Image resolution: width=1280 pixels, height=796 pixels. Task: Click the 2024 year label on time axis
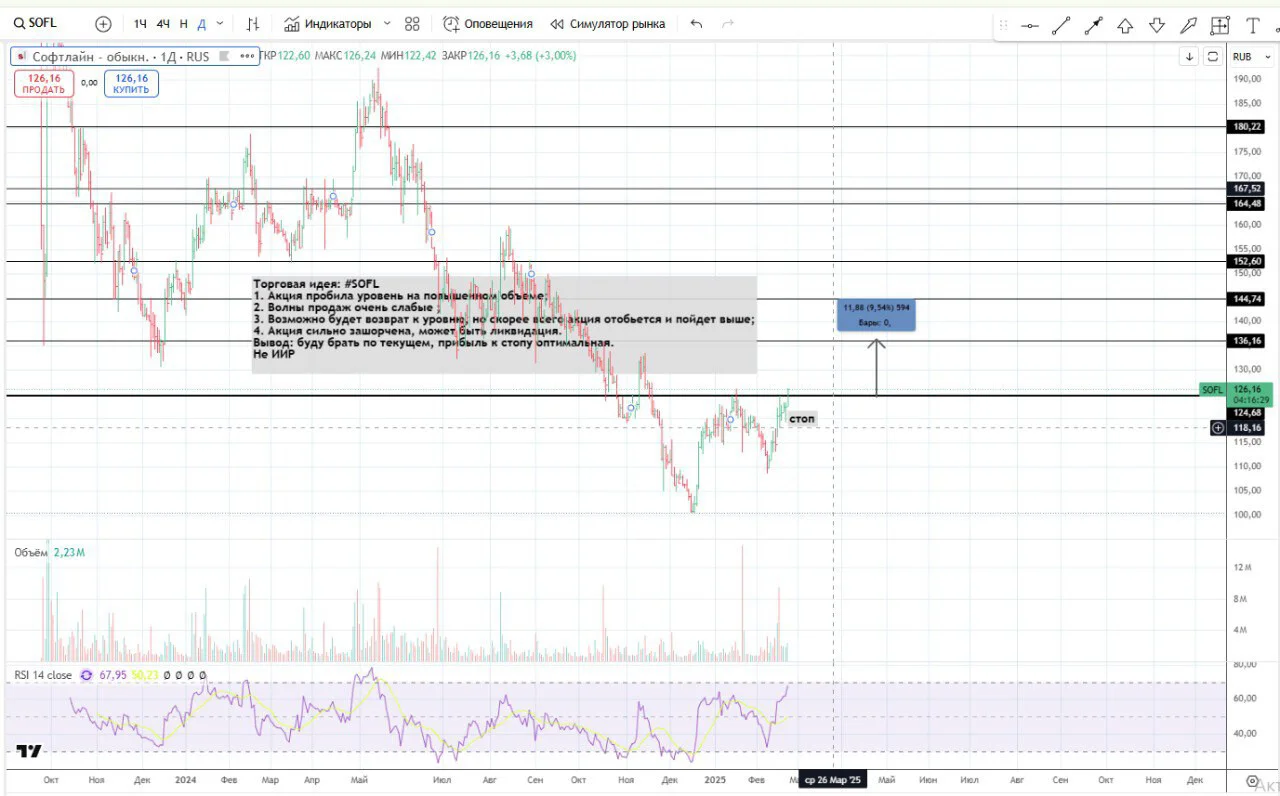pyautogui.click(x=184, y=779)
